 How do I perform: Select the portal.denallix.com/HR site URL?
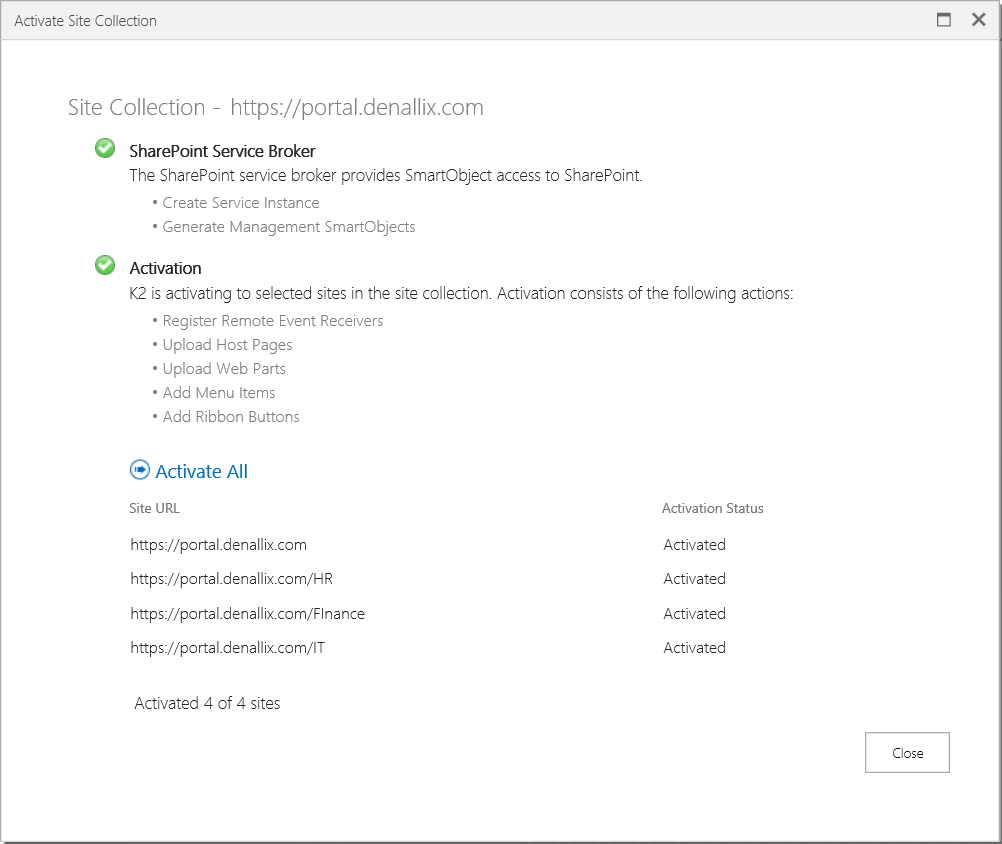[224, 579]
